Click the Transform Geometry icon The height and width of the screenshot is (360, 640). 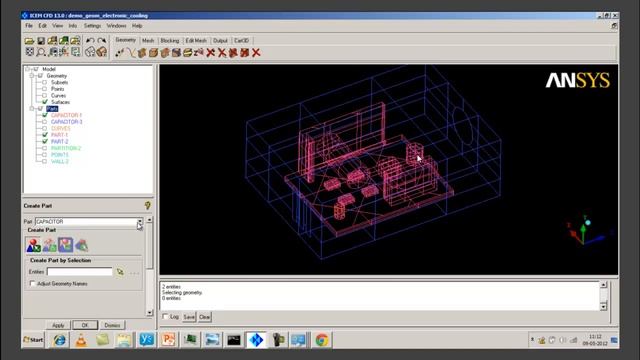pos(188,53)
